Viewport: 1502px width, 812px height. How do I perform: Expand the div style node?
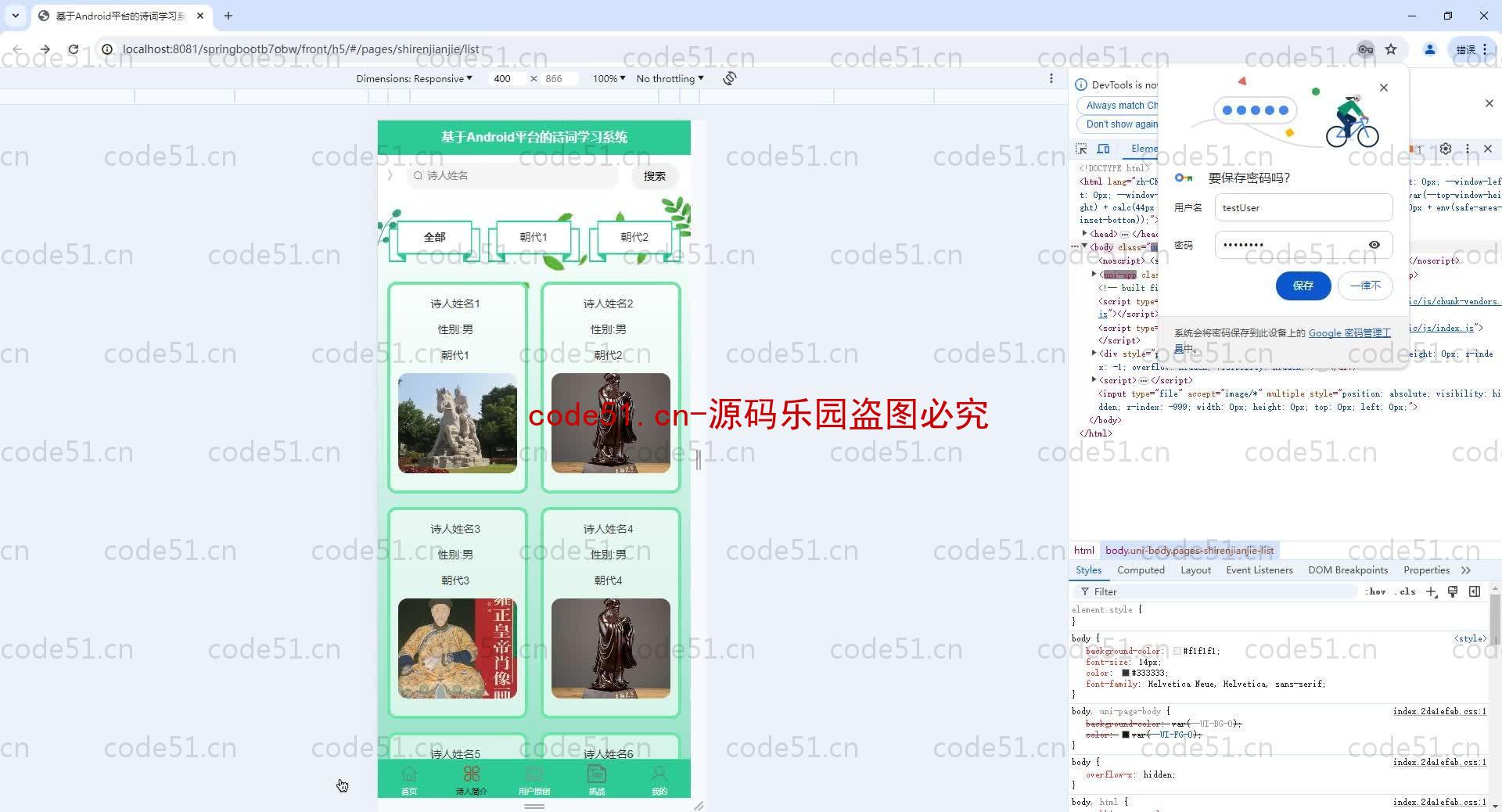click(1094, 353)
